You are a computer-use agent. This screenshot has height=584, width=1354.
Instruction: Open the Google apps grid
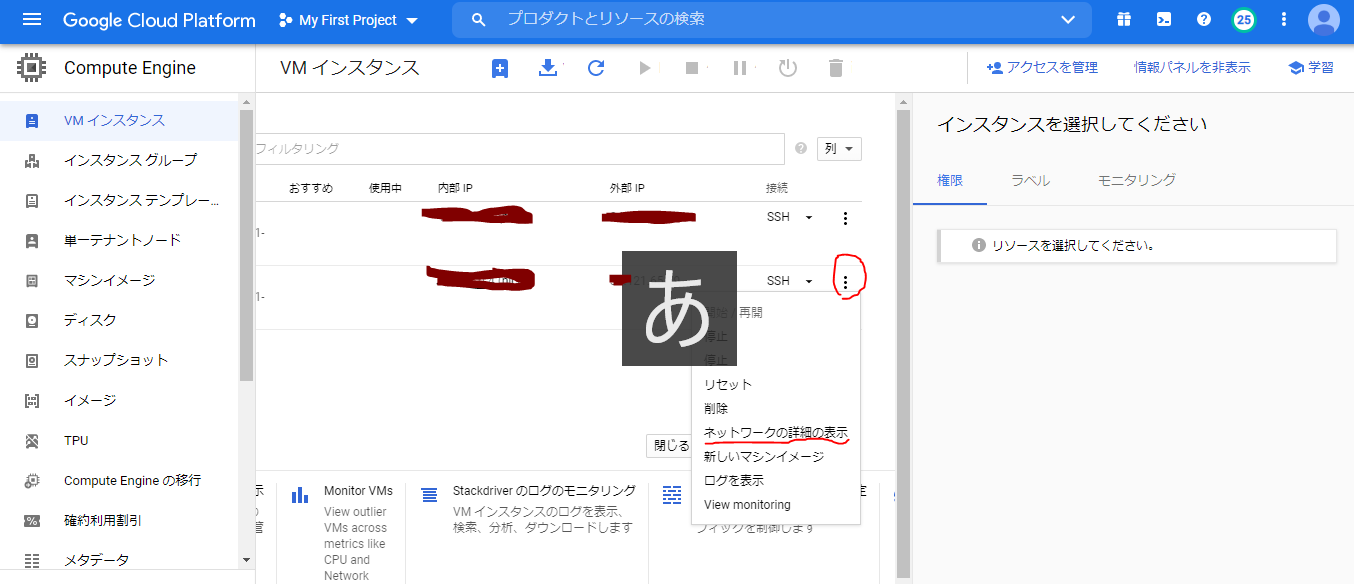pyautogui.click(x=1123, y=19)
